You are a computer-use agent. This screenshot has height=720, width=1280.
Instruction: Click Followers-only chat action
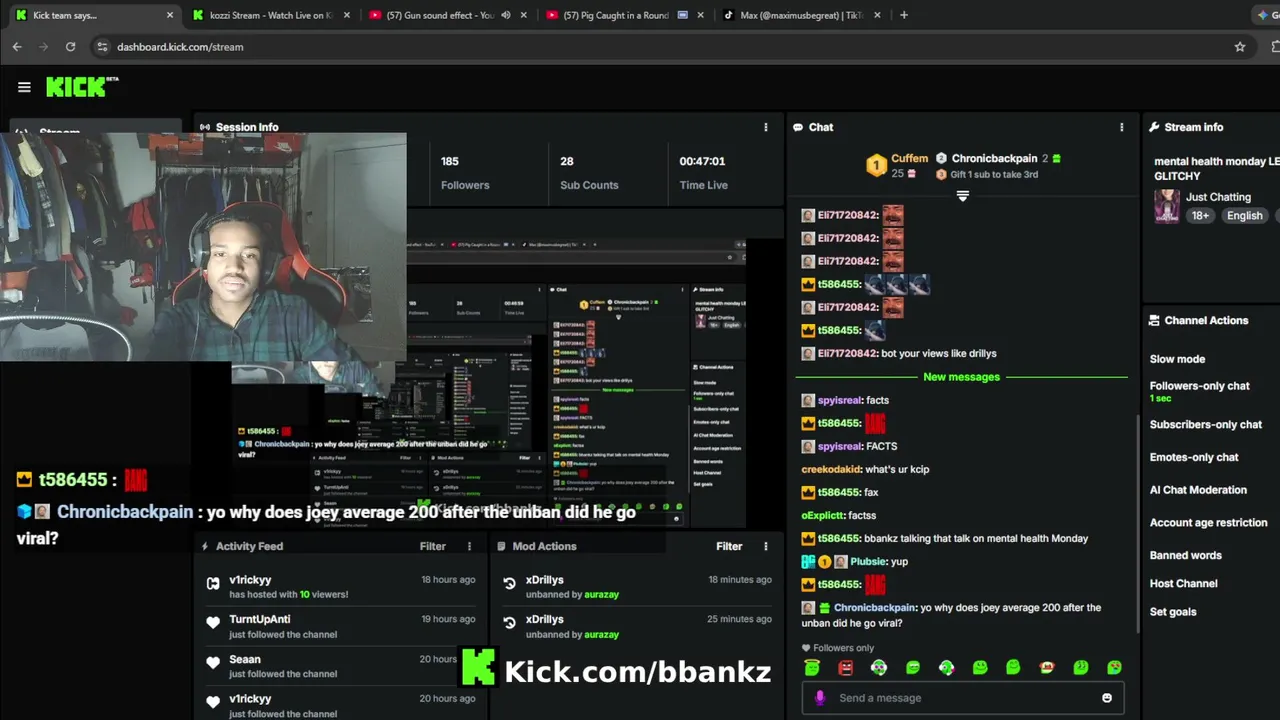[x=1199, y=386]
